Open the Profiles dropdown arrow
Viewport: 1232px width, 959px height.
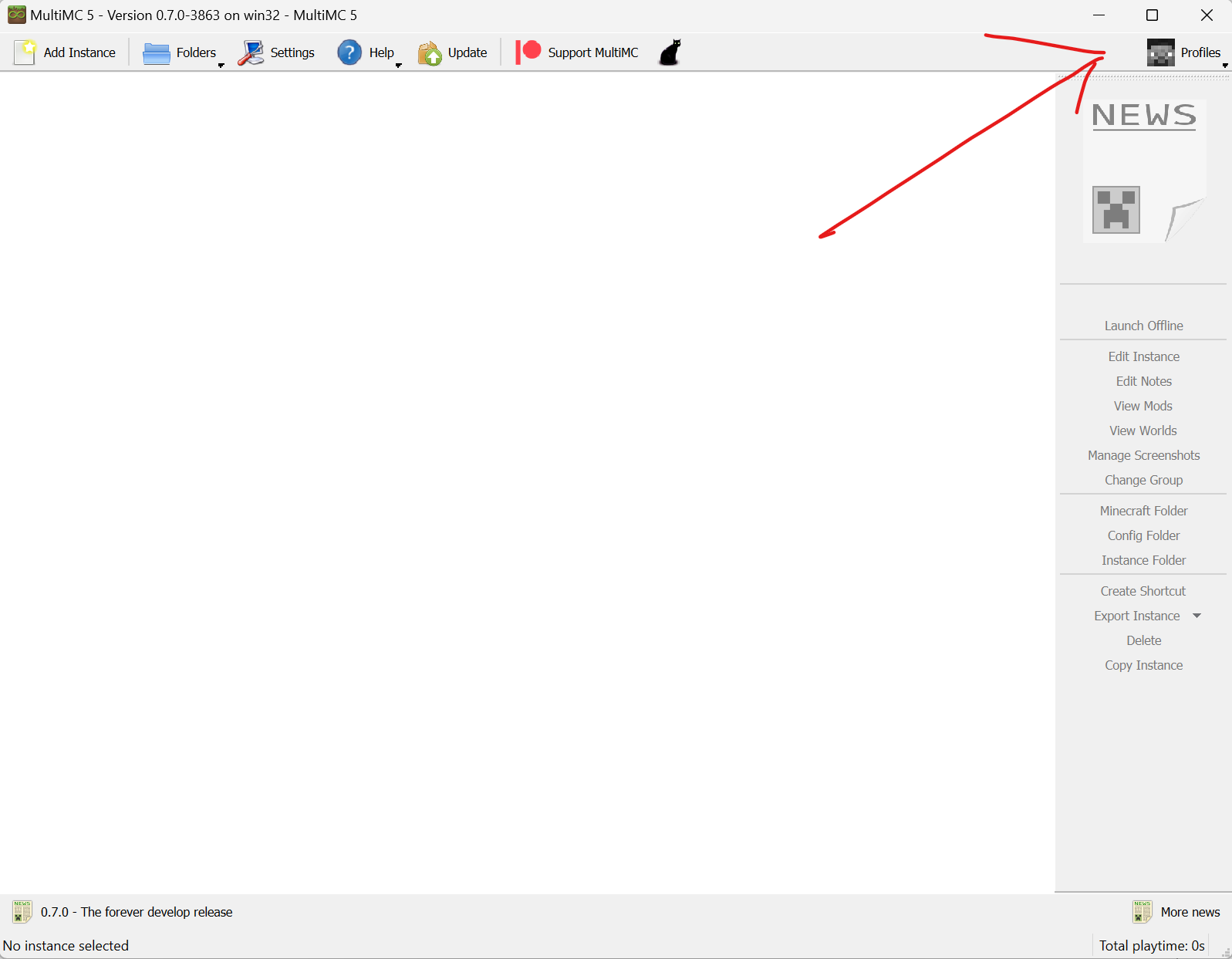tap(1224, 66)
